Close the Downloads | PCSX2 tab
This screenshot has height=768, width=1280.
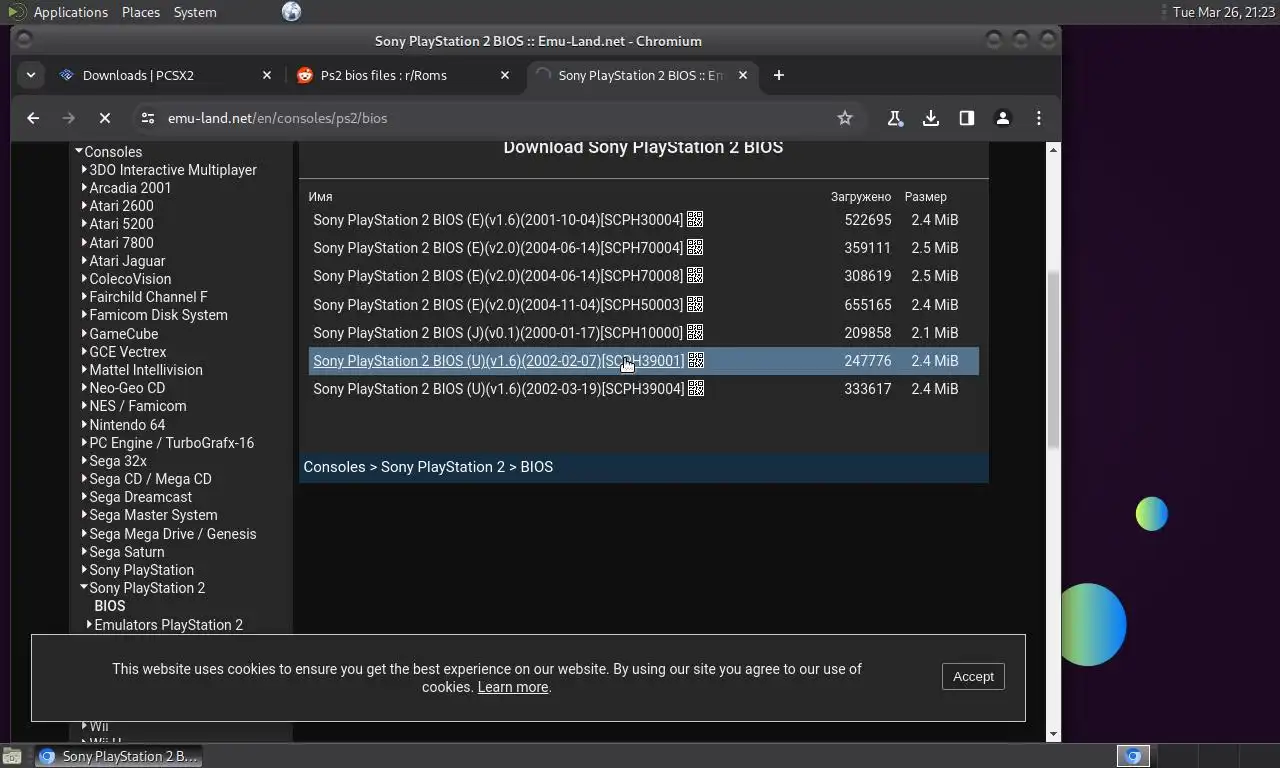267,75
